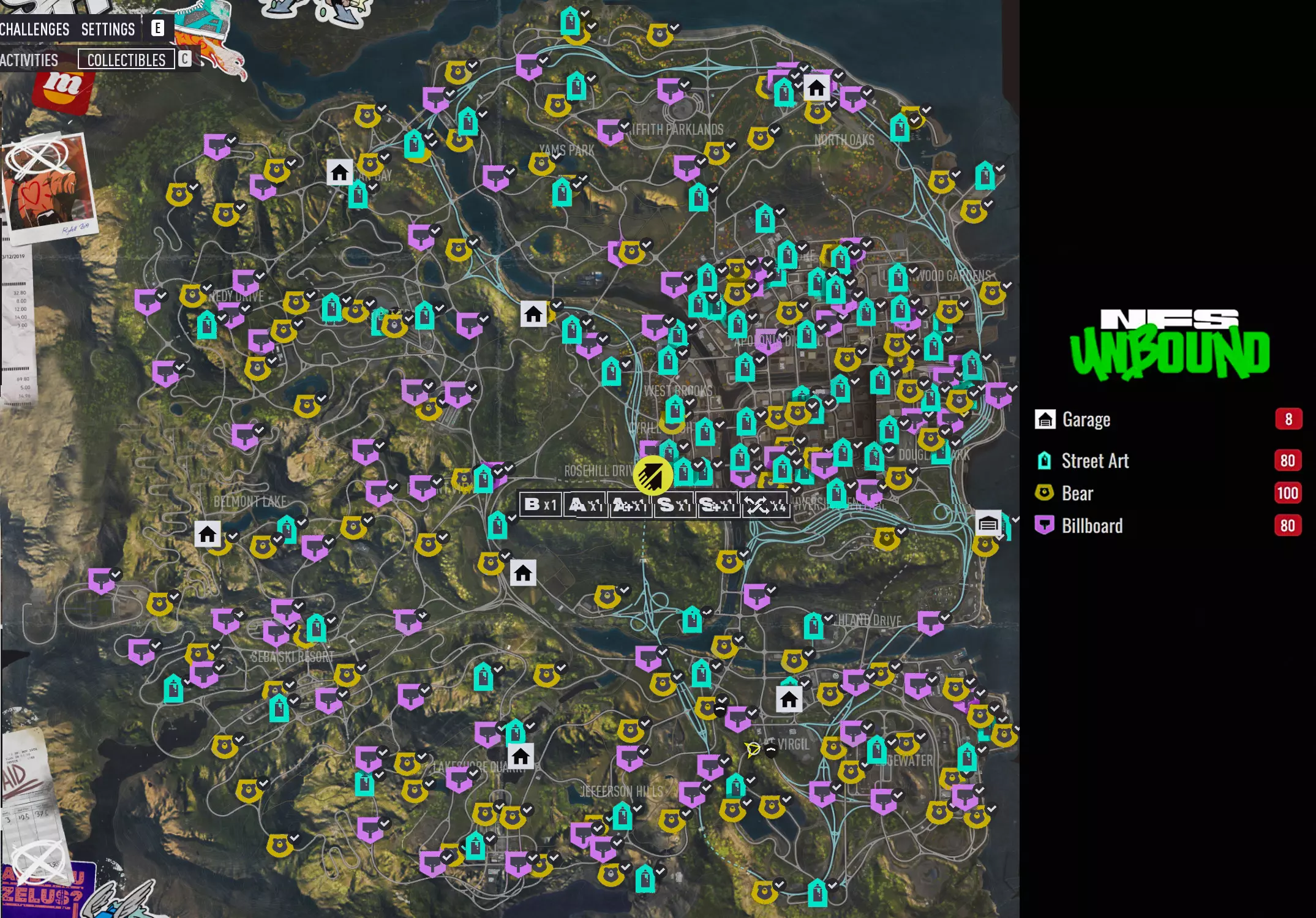Click the Billboard count badge showing 80
Screen dimensions: 1316x918
point(1287,525)
